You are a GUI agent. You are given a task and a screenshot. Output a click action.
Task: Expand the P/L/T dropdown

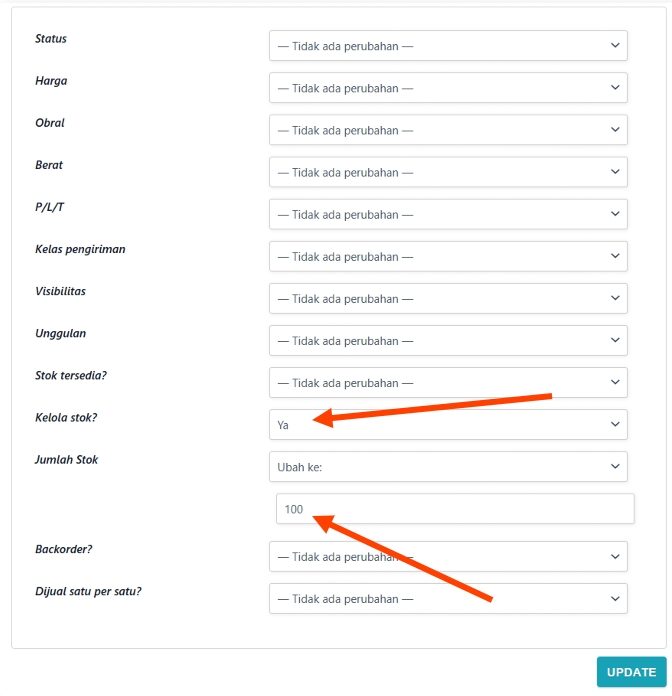point(447,214)
